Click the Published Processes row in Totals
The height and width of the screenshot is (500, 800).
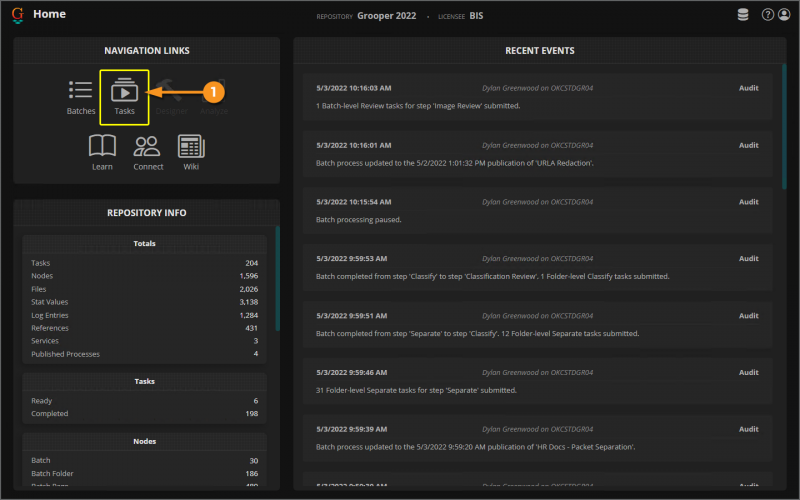tap(145, 353)
